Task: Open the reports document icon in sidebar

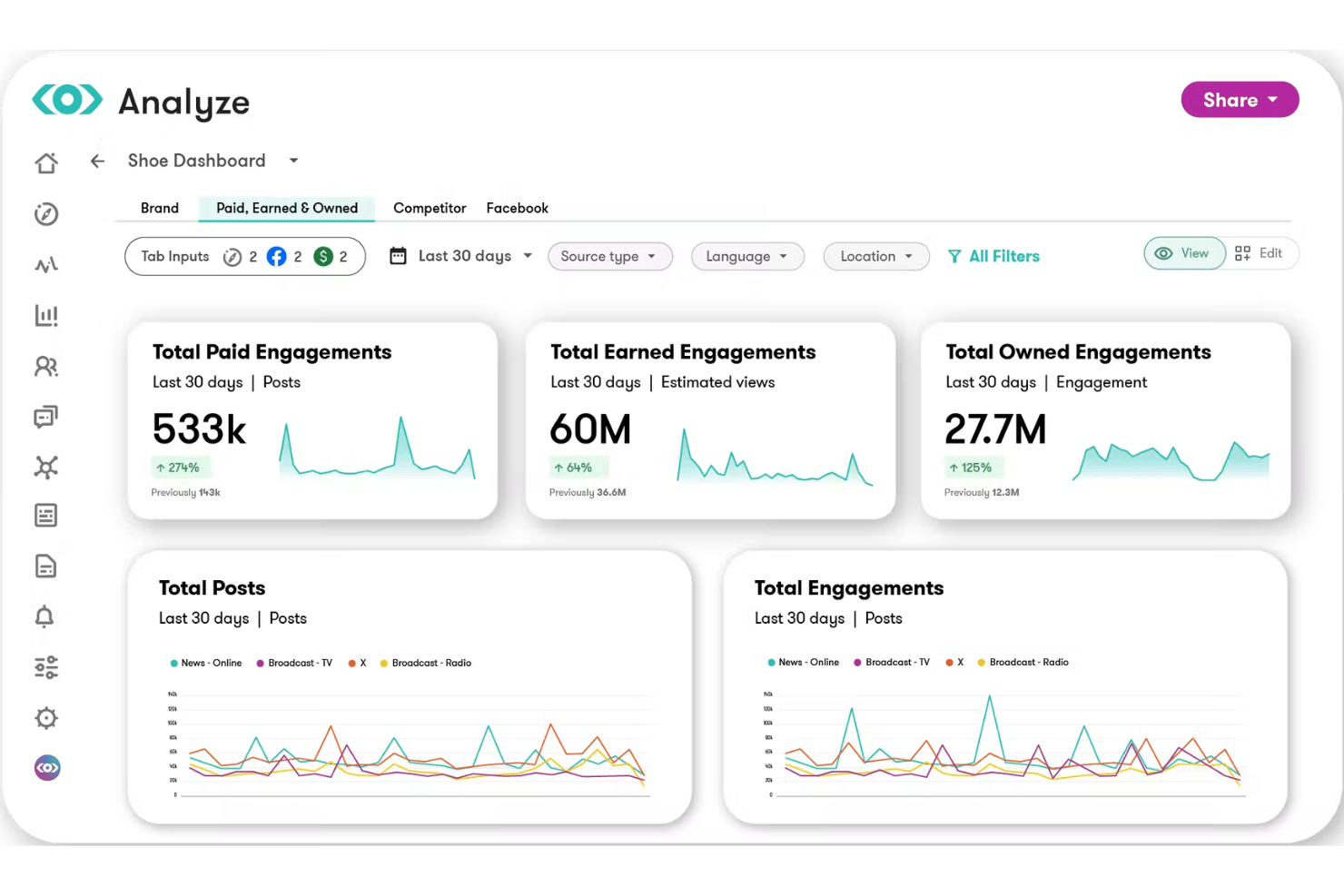Action: click(x=46, y=566)
